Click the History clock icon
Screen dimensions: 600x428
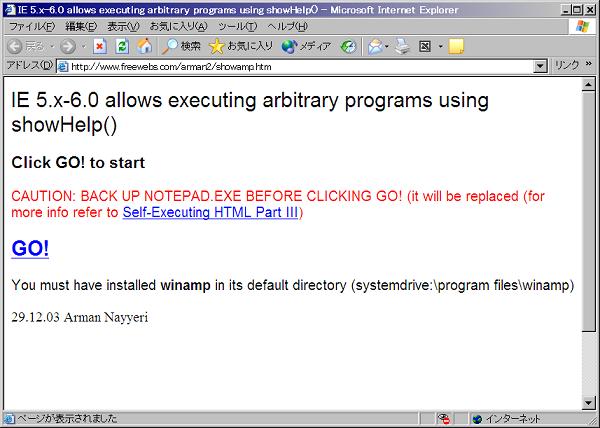point(348,47)
